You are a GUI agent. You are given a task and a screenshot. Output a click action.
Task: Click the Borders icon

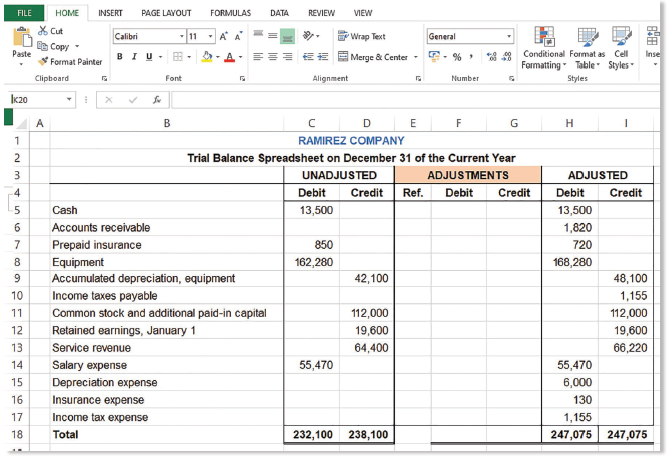[177, 57]
